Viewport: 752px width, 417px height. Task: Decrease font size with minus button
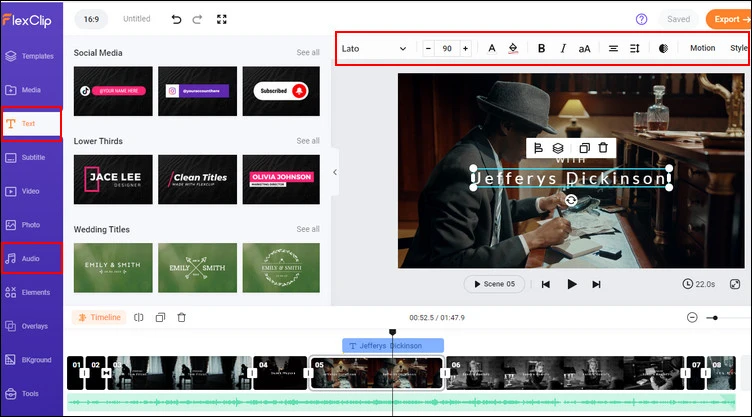point(428,48)
